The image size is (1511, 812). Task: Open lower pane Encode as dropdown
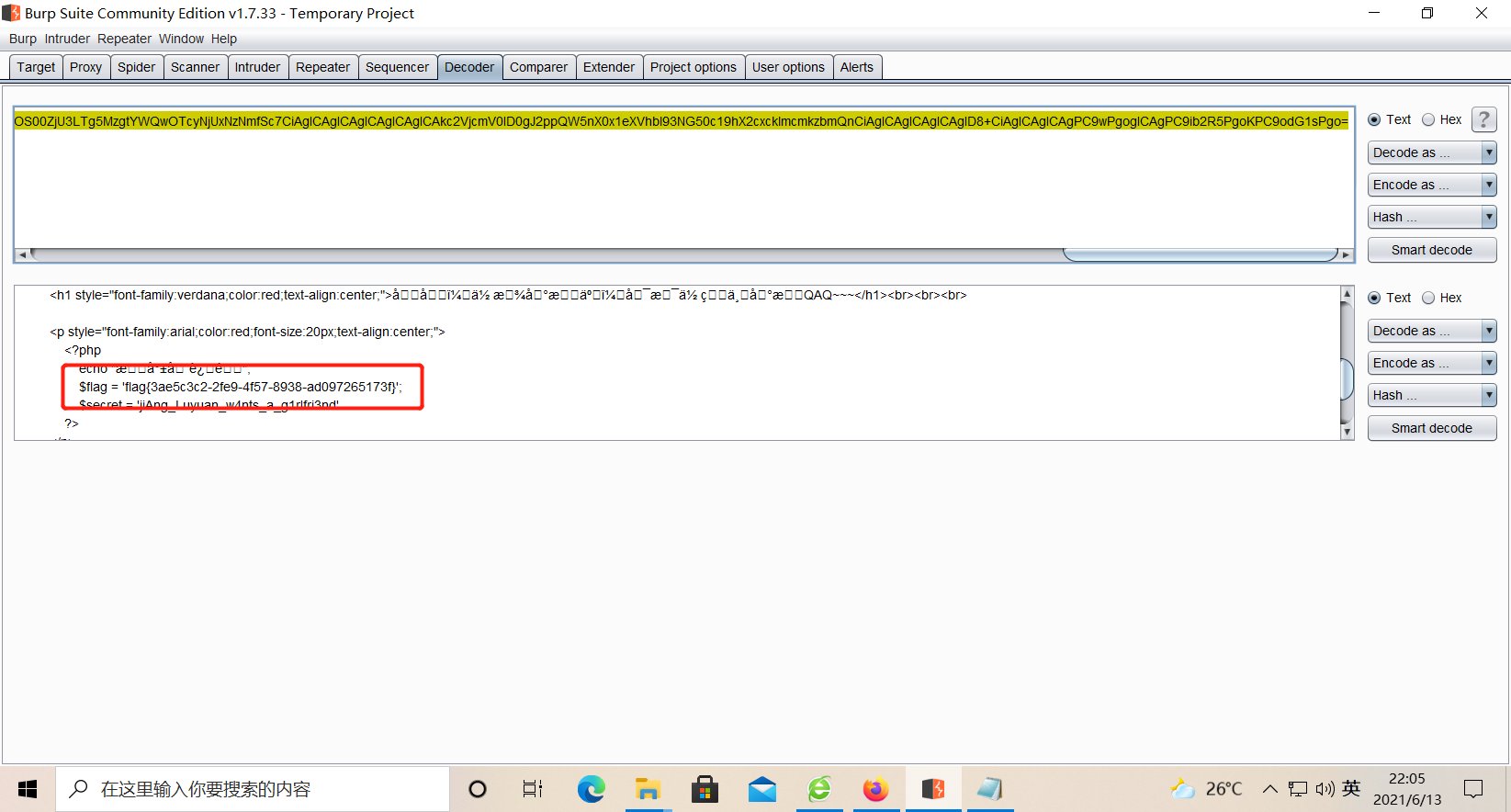[x=1432, y=363]
